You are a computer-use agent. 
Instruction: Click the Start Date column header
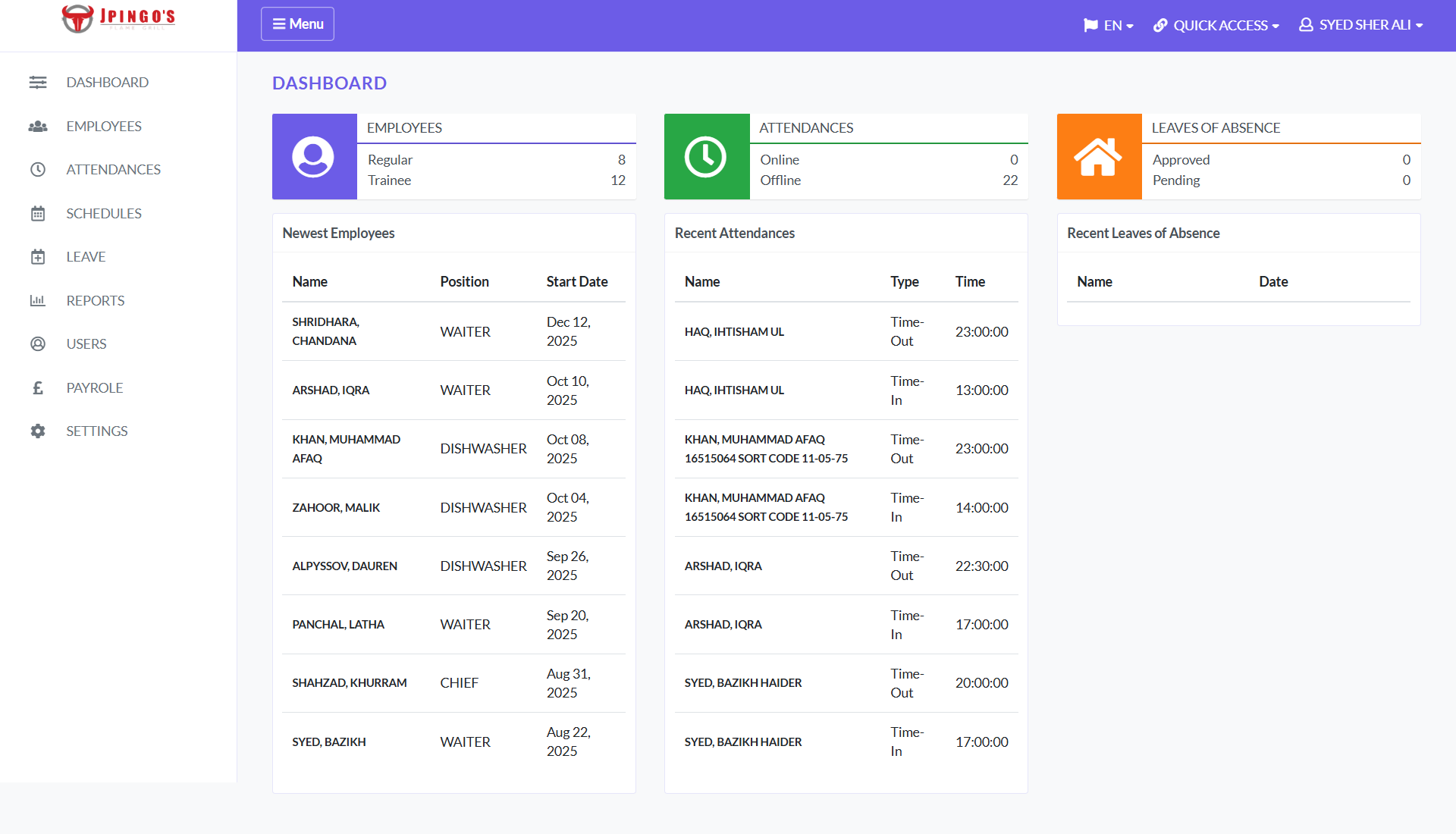point(576,281)
